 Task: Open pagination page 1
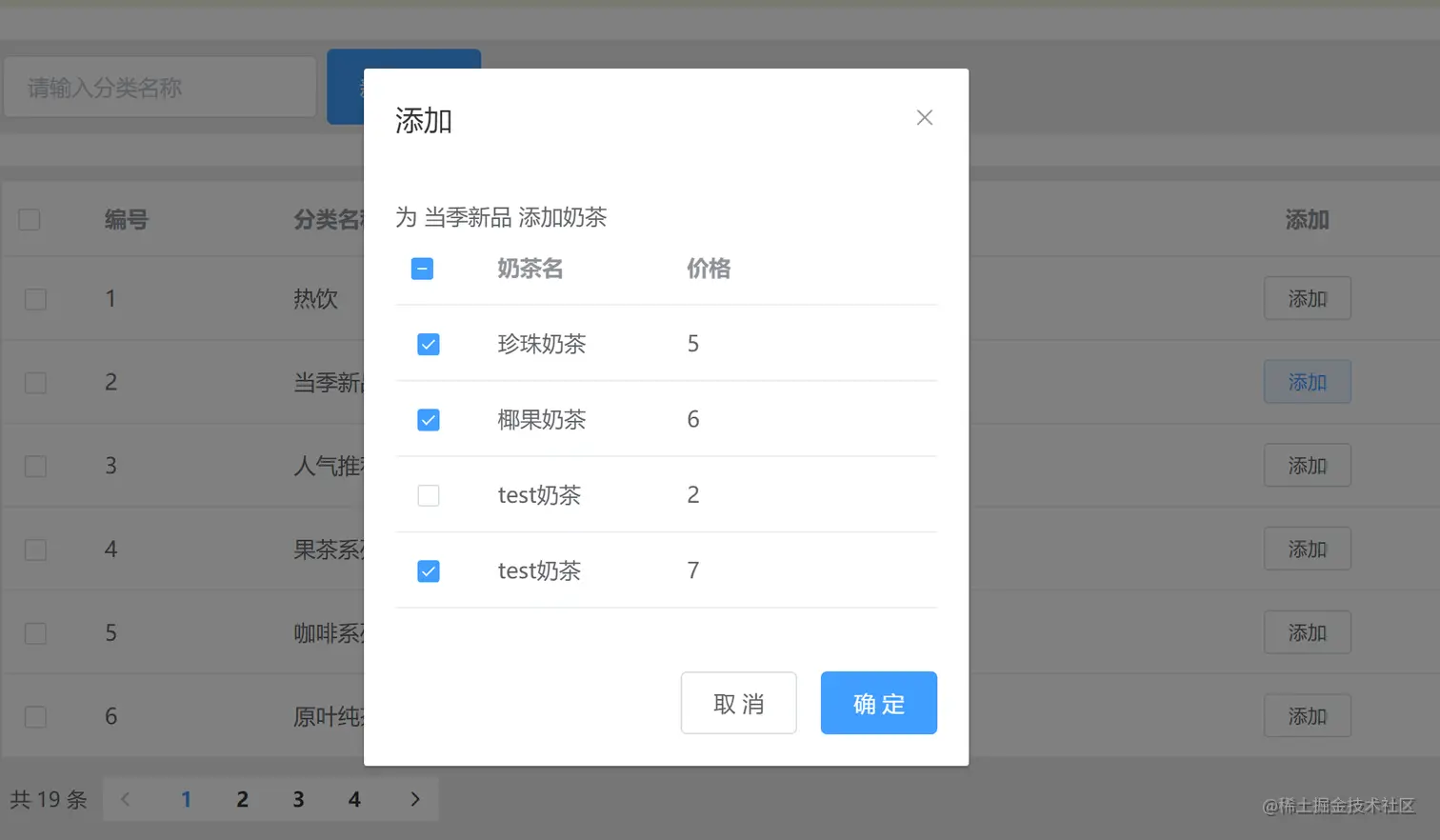coord(186,799)
